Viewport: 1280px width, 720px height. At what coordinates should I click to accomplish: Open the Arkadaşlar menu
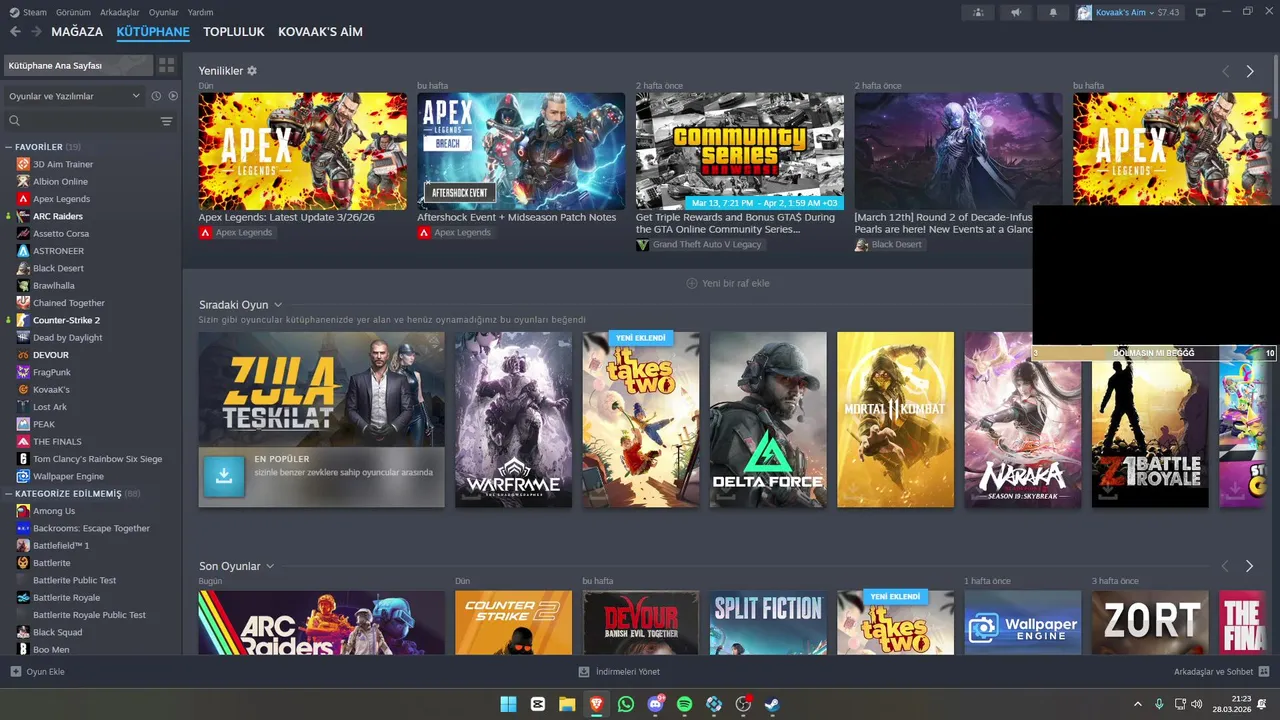coord(120,12)
